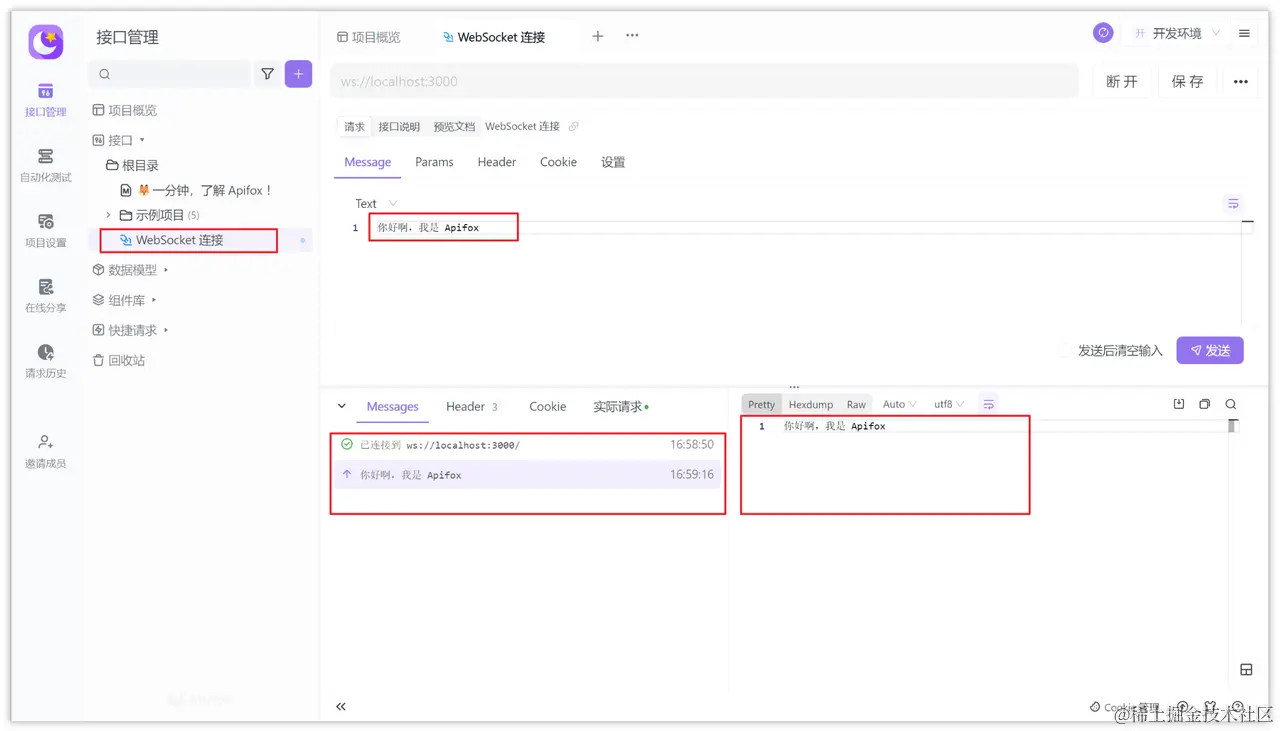
Task: Click the filter funnel icon
Action: [267, 74]
